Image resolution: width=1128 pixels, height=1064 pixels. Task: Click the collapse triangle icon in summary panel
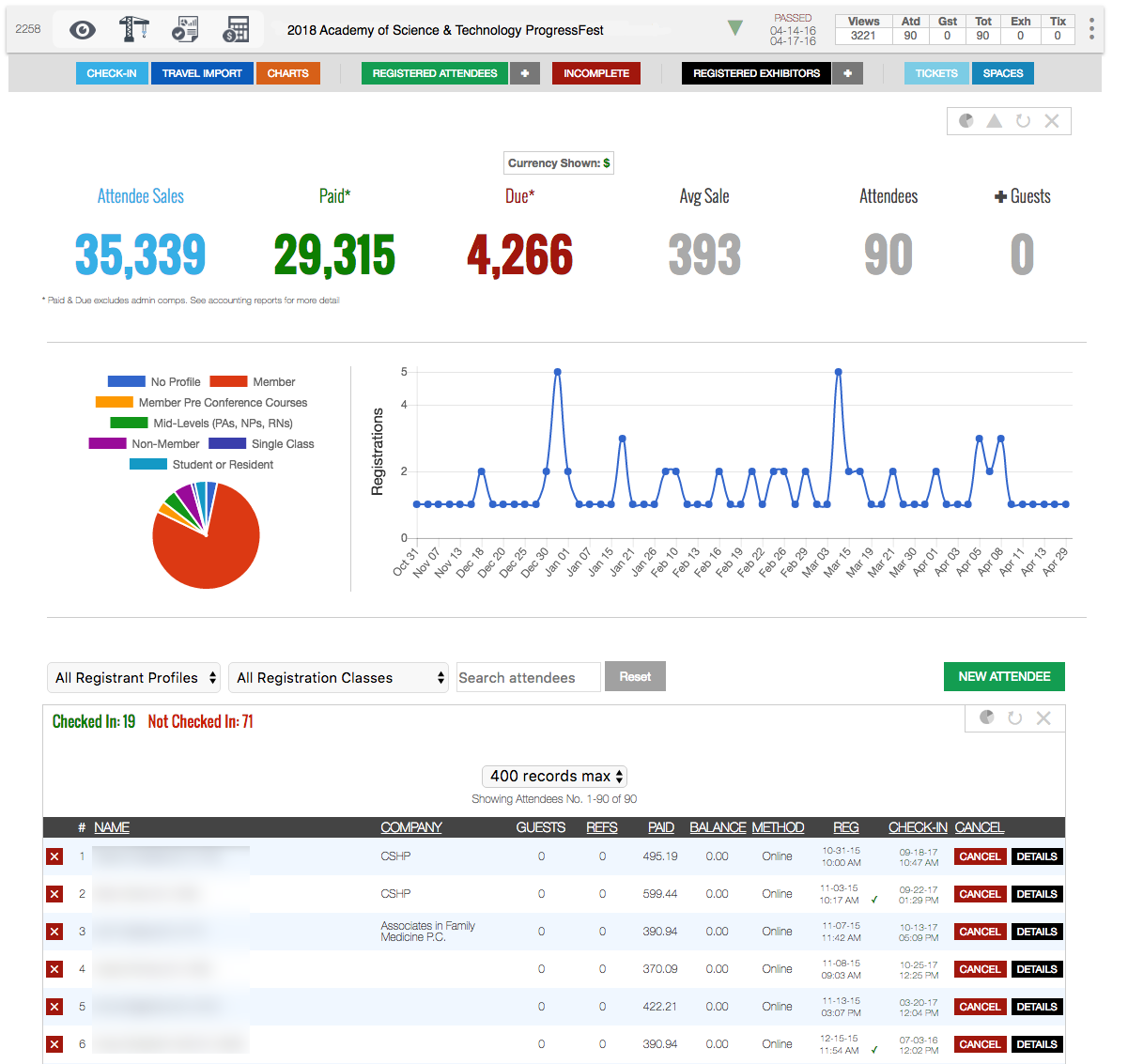click(x=994, y=121)
